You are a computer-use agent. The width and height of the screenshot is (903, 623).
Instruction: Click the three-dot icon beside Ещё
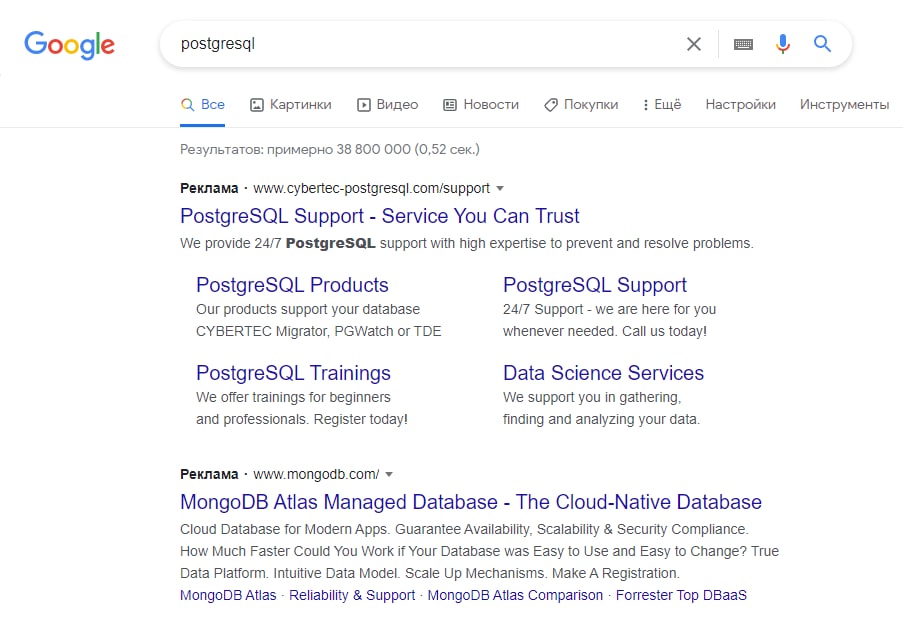tap(646, 105)
